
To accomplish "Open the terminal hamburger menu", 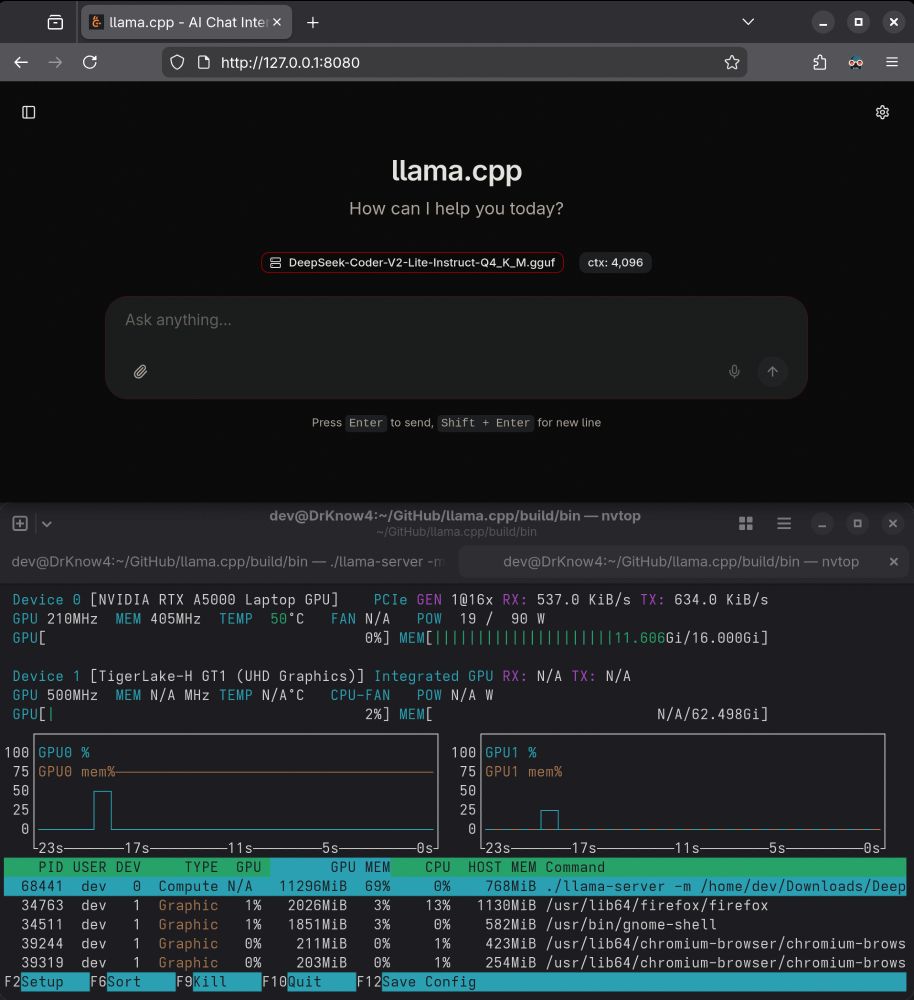I will (784, 523).
